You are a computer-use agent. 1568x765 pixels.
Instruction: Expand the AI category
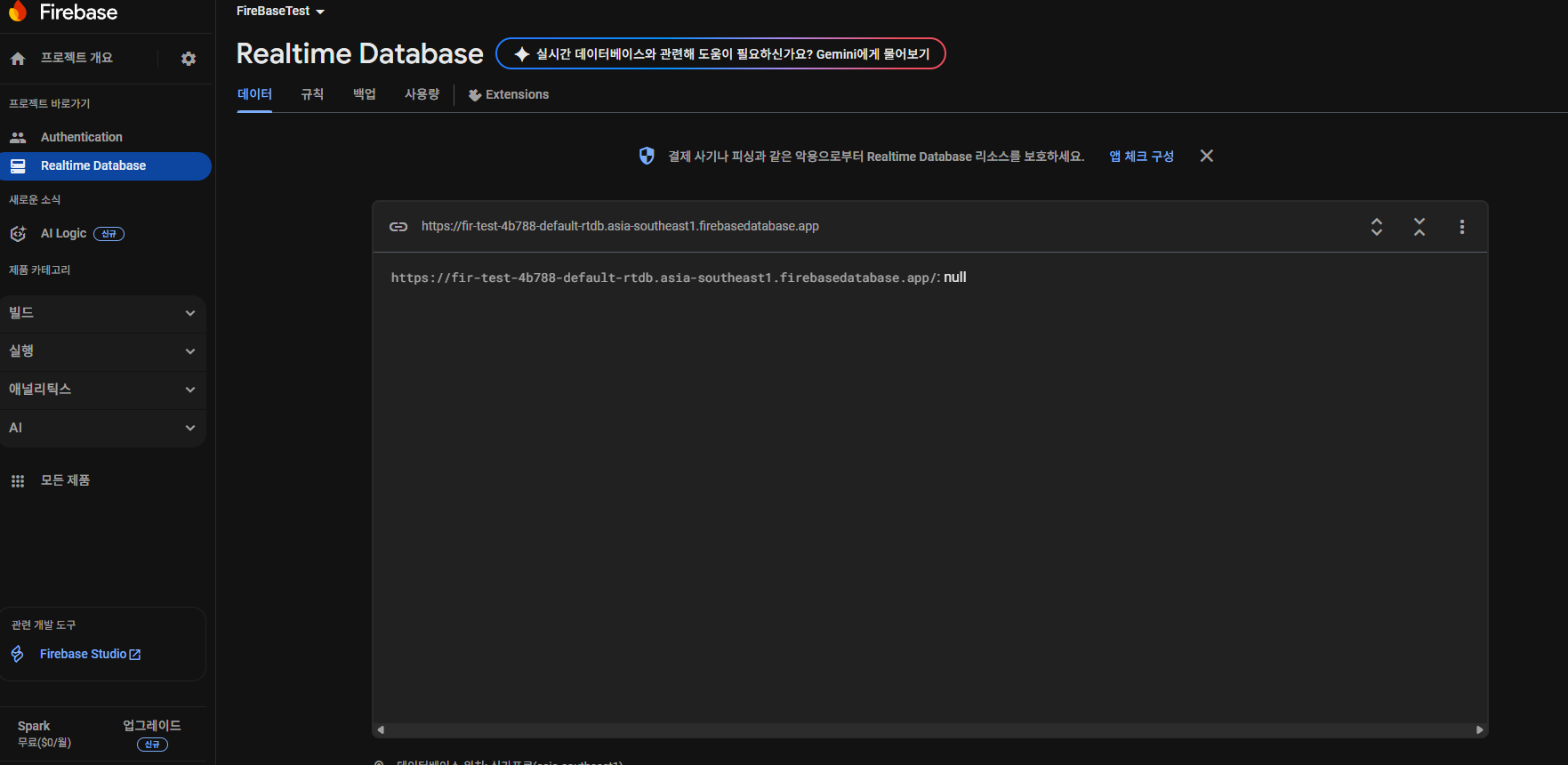[103, 428]
